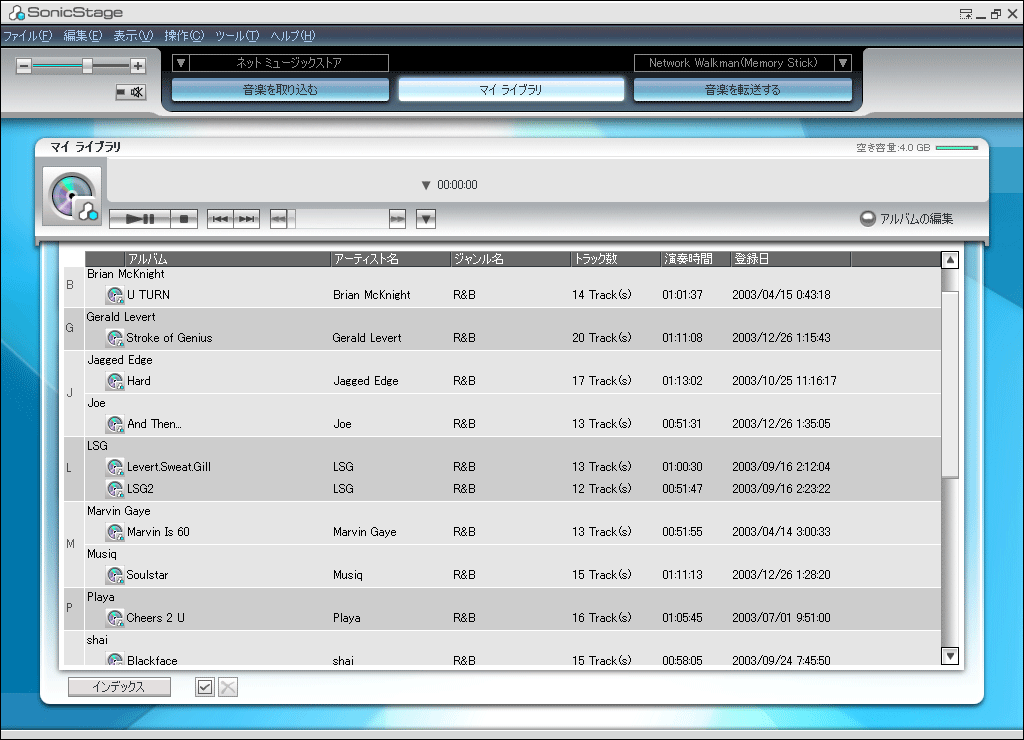Click the Soulstar album icon

(115, 575)
